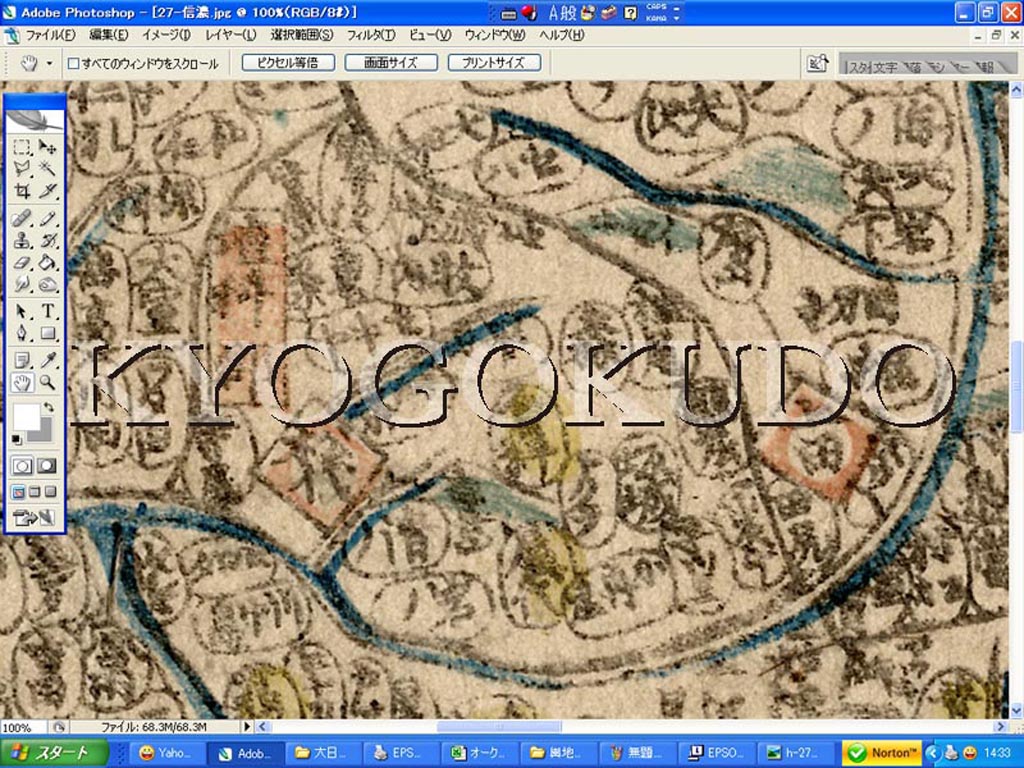
Task: Click the horizontal scrollbar thumb
Action: (498, 726)
